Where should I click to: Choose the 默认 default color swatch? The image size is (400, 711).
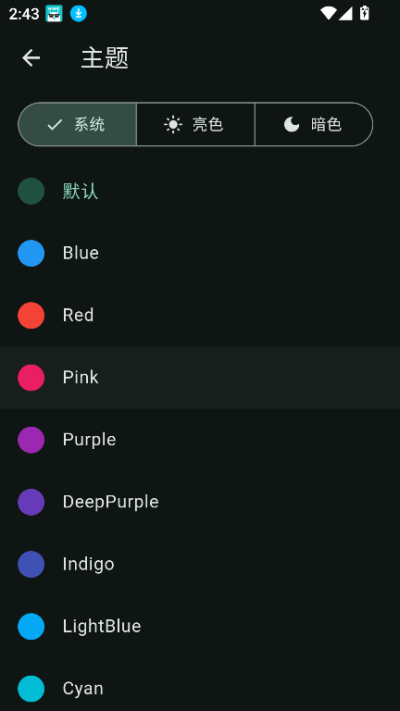31,191
